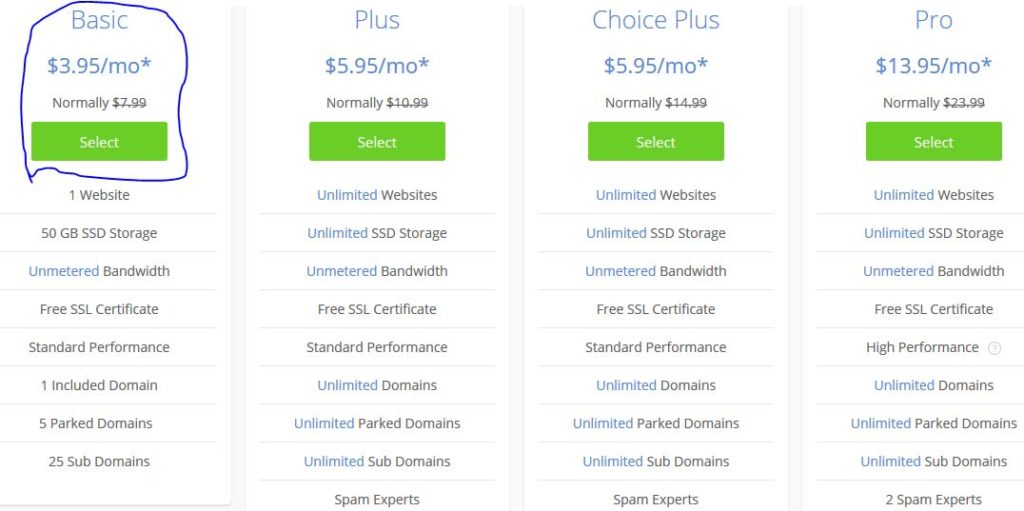
Task: Click the $13.95/mo Pro price
Action: [x=933, y=65]
